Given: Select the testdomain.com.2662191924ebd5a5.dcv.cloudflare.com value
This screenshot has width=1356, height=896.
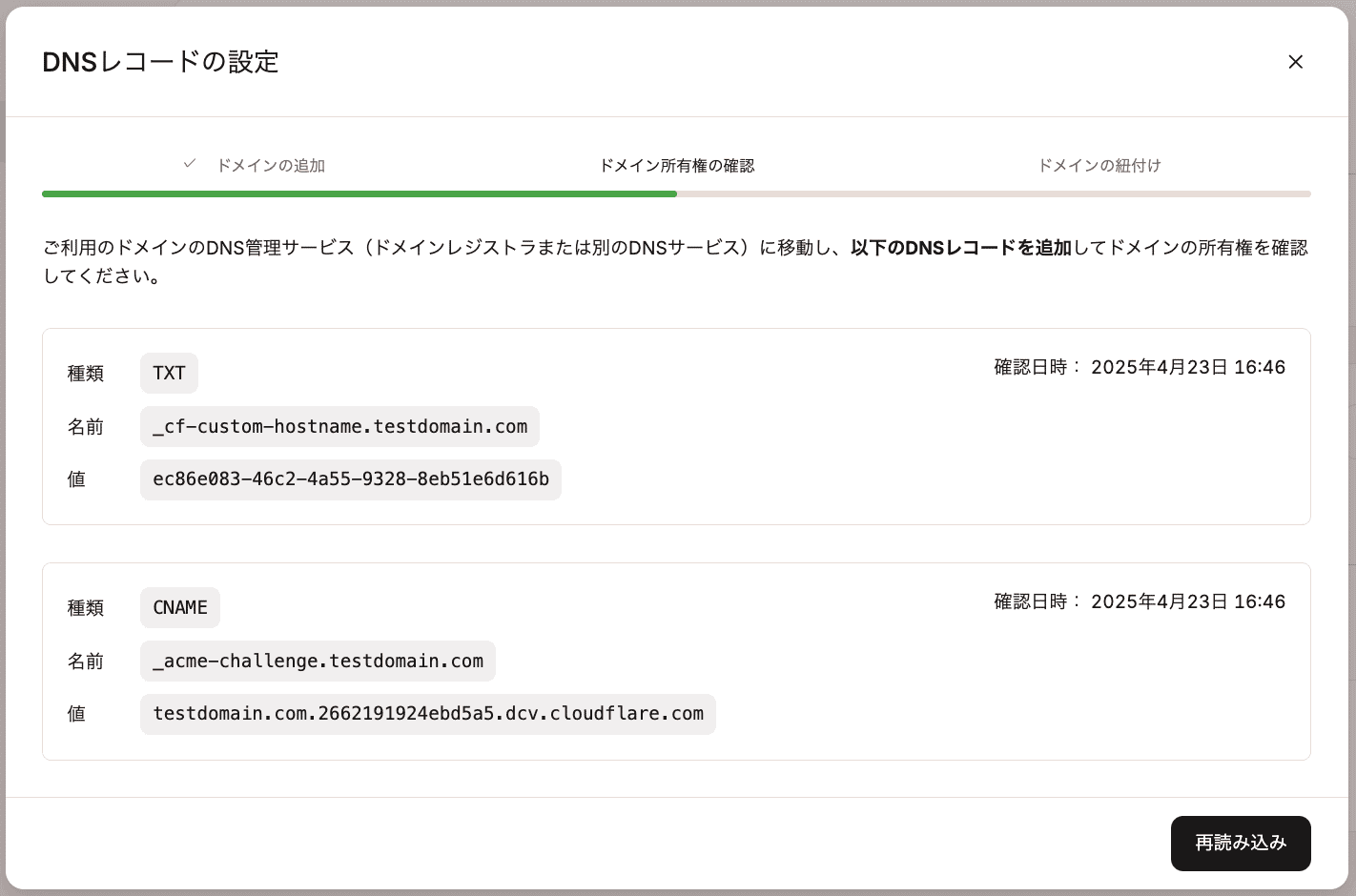Looking at the screenshot, I should [428, 714].
